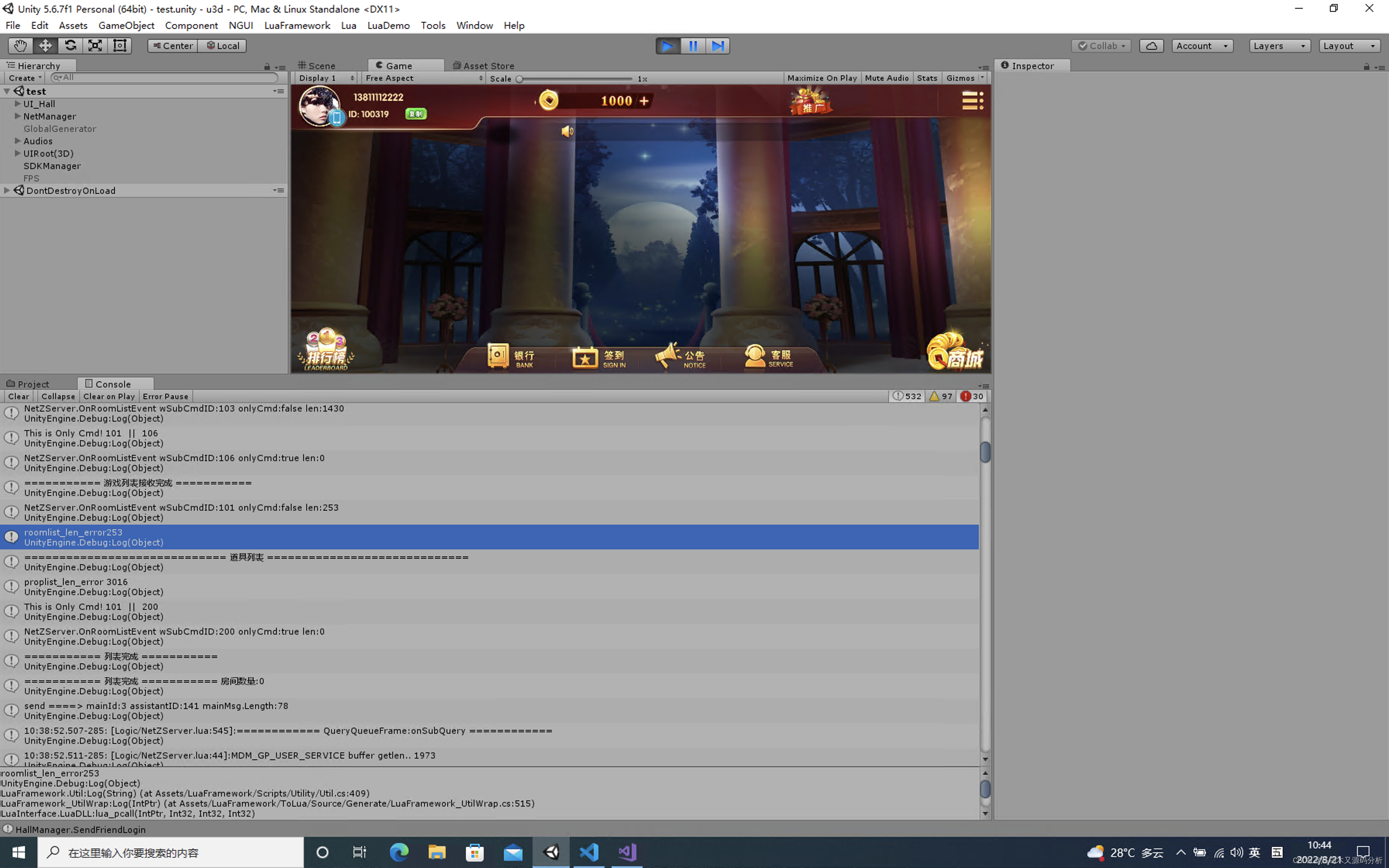Toggle Collapse in the Console
Image resolution: width=1389 pixels, height=868 pixels.
click(58, 396)
